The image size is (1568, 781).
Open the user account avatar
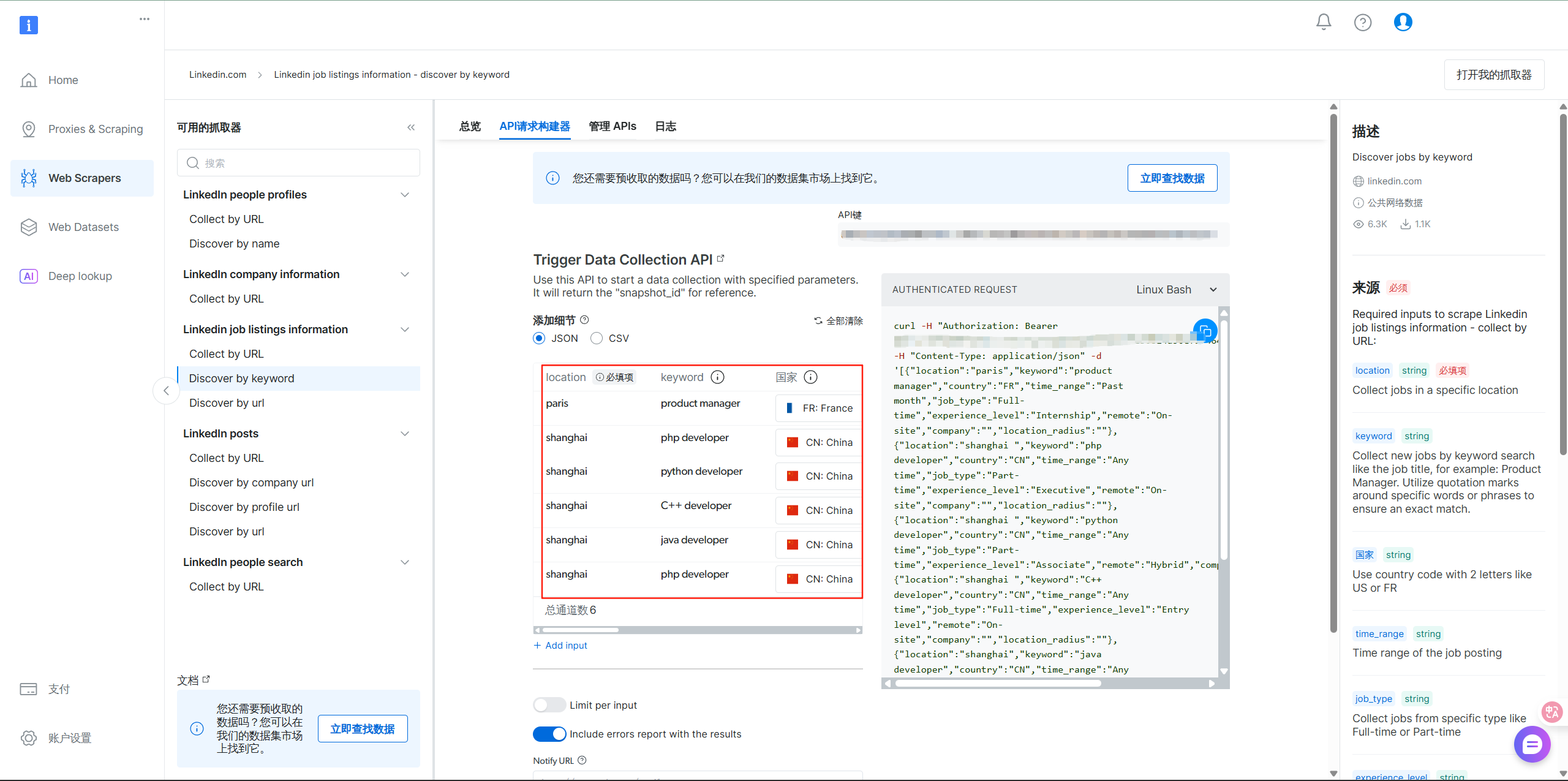pos(1403,22)
